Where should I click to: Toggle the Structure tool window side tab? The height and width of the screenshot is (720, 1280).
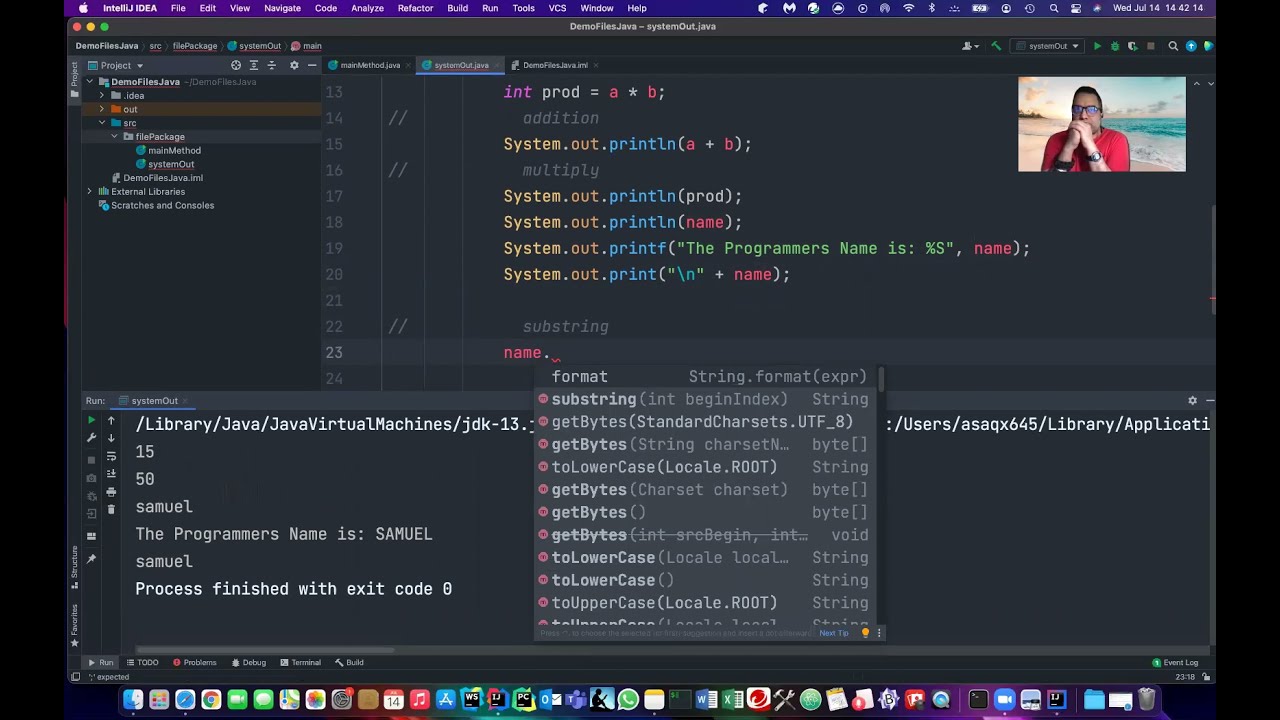[x=74, y=567]
